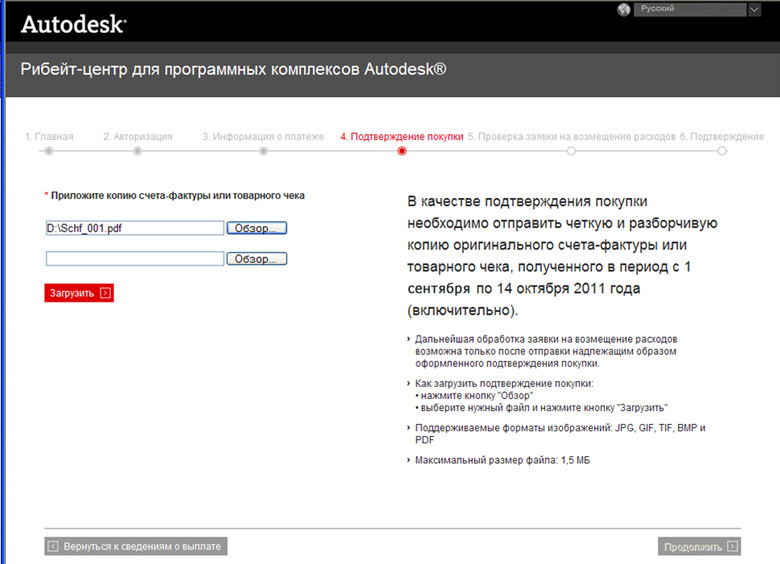Screen dimensions: 780x564
Task: Click heading 'В качестве подтверждения покупки'
Action: (x=527, y=201)
